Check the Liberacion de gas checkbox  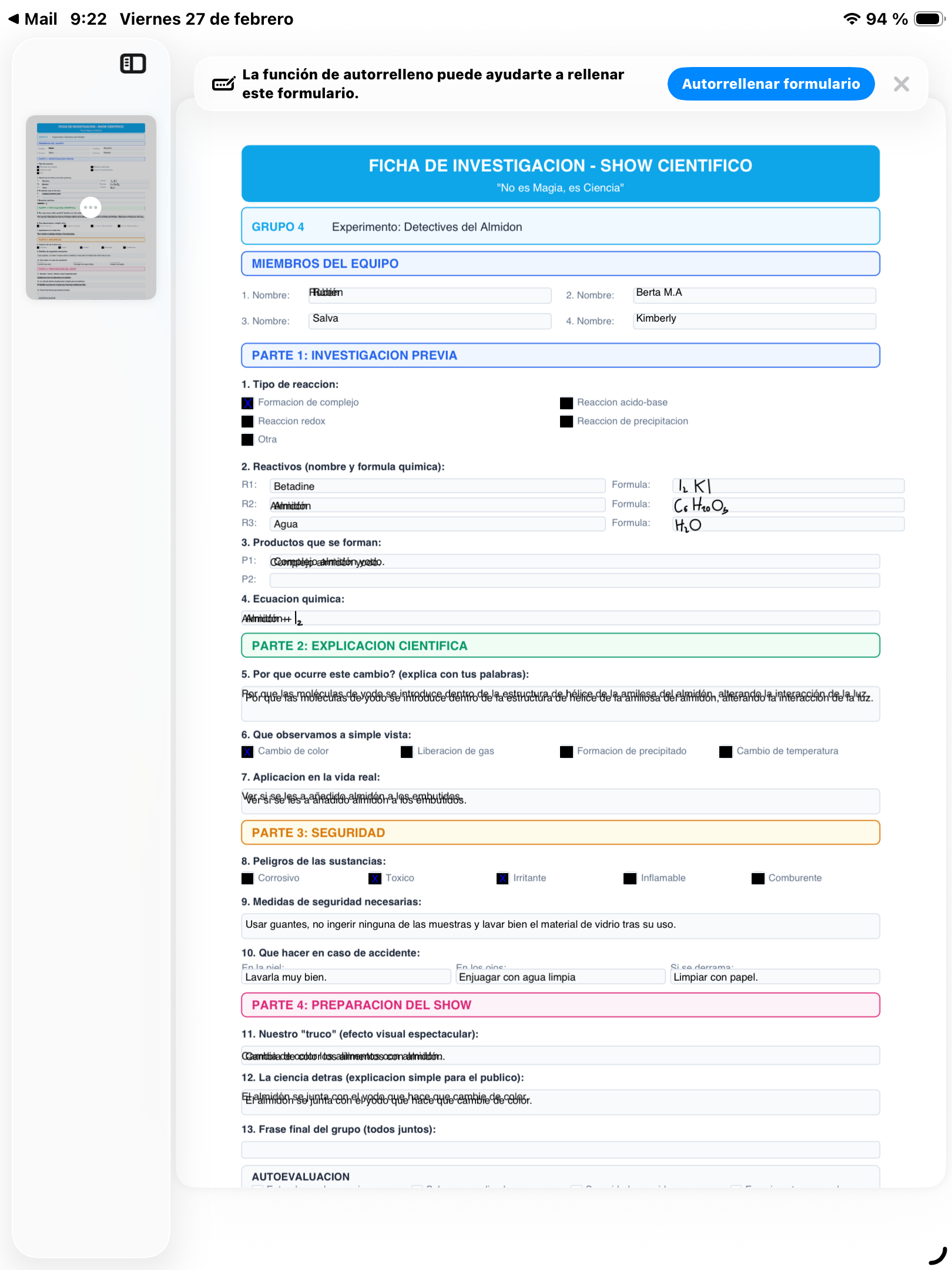click(407, 751)
